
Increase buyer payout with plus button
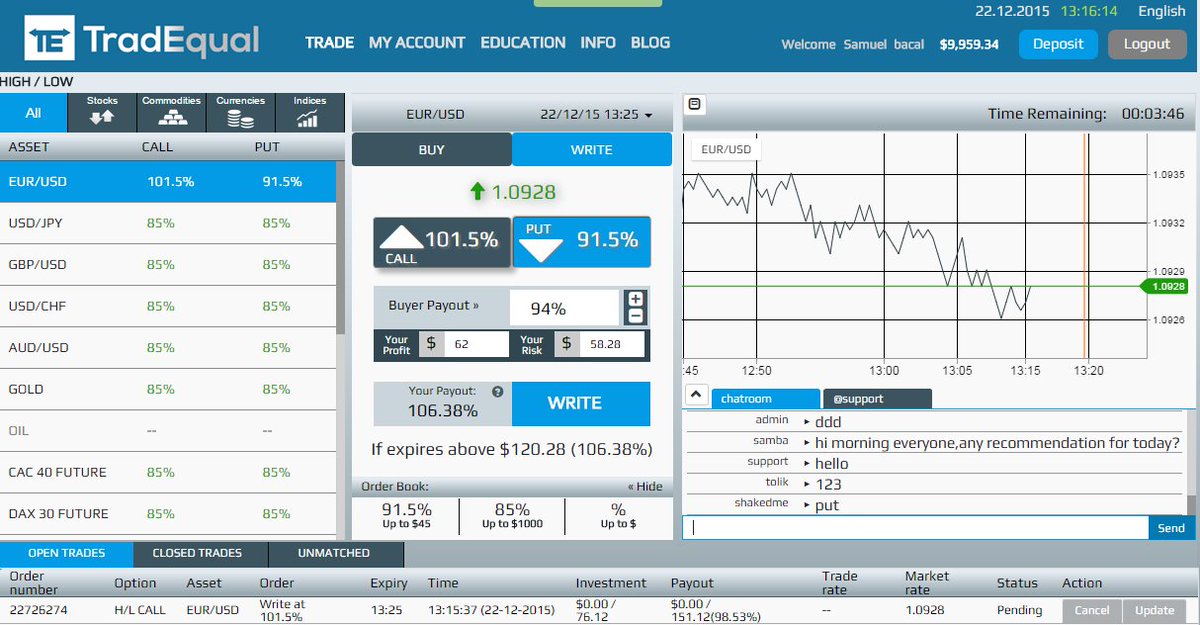pos(635,299)
